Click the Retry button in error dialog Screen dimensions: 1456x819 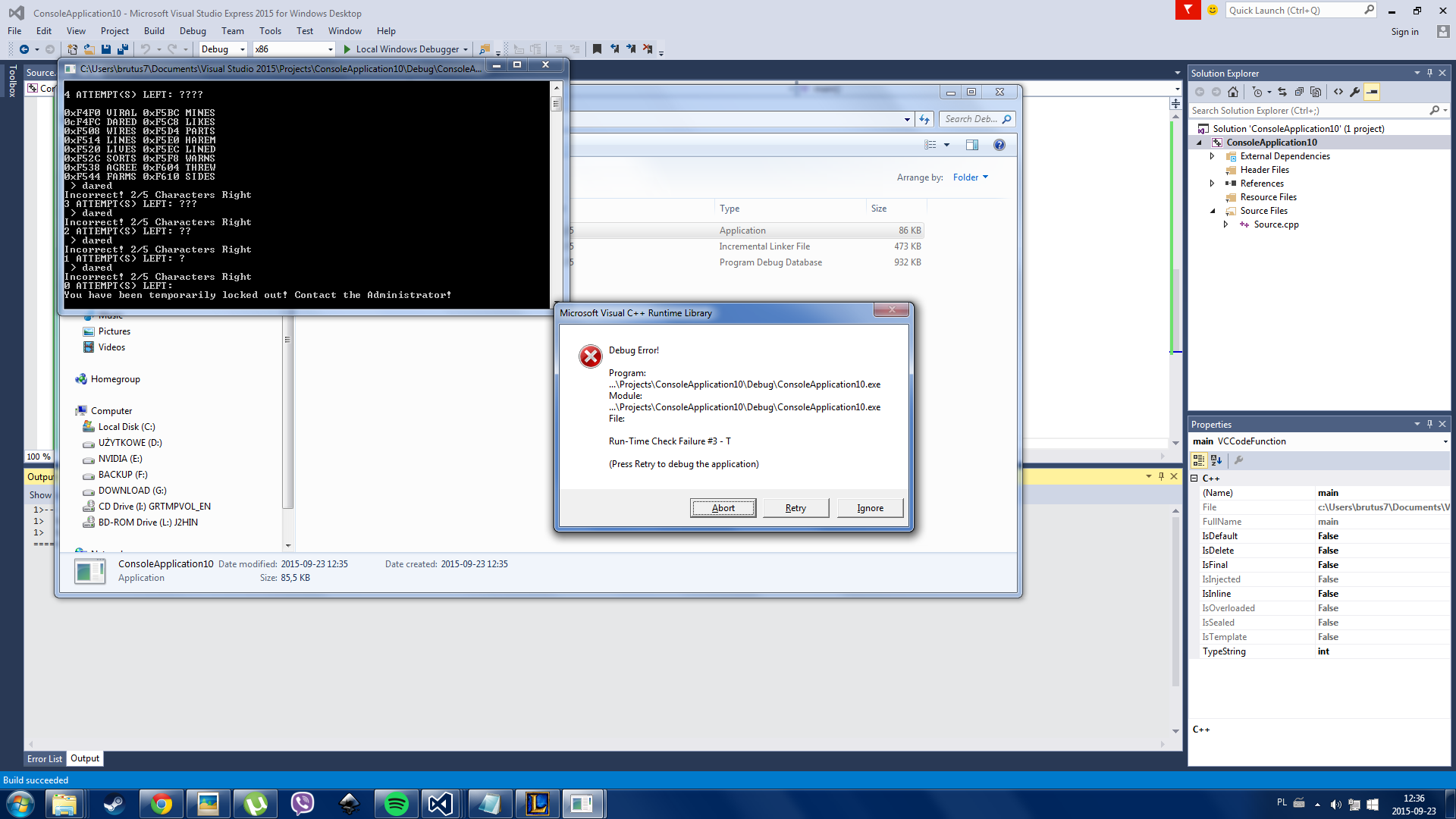coord(795,508)
